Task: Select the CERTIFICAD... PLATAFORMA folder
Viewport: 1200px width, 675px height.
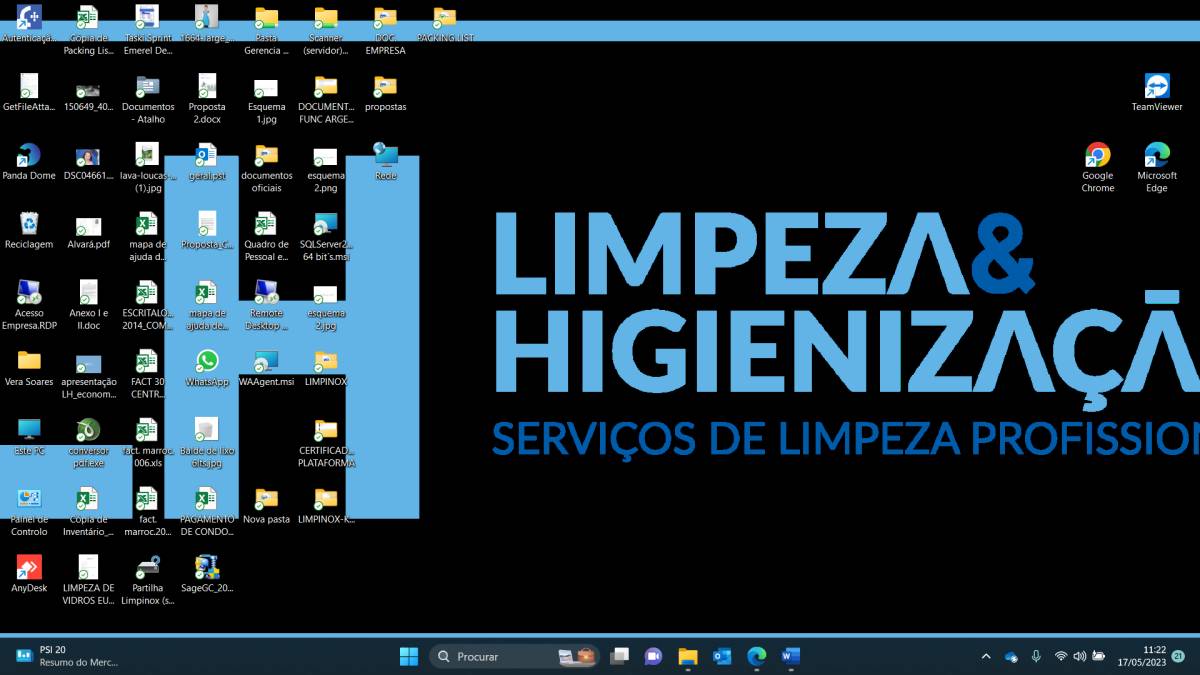Action: point(326,443)
